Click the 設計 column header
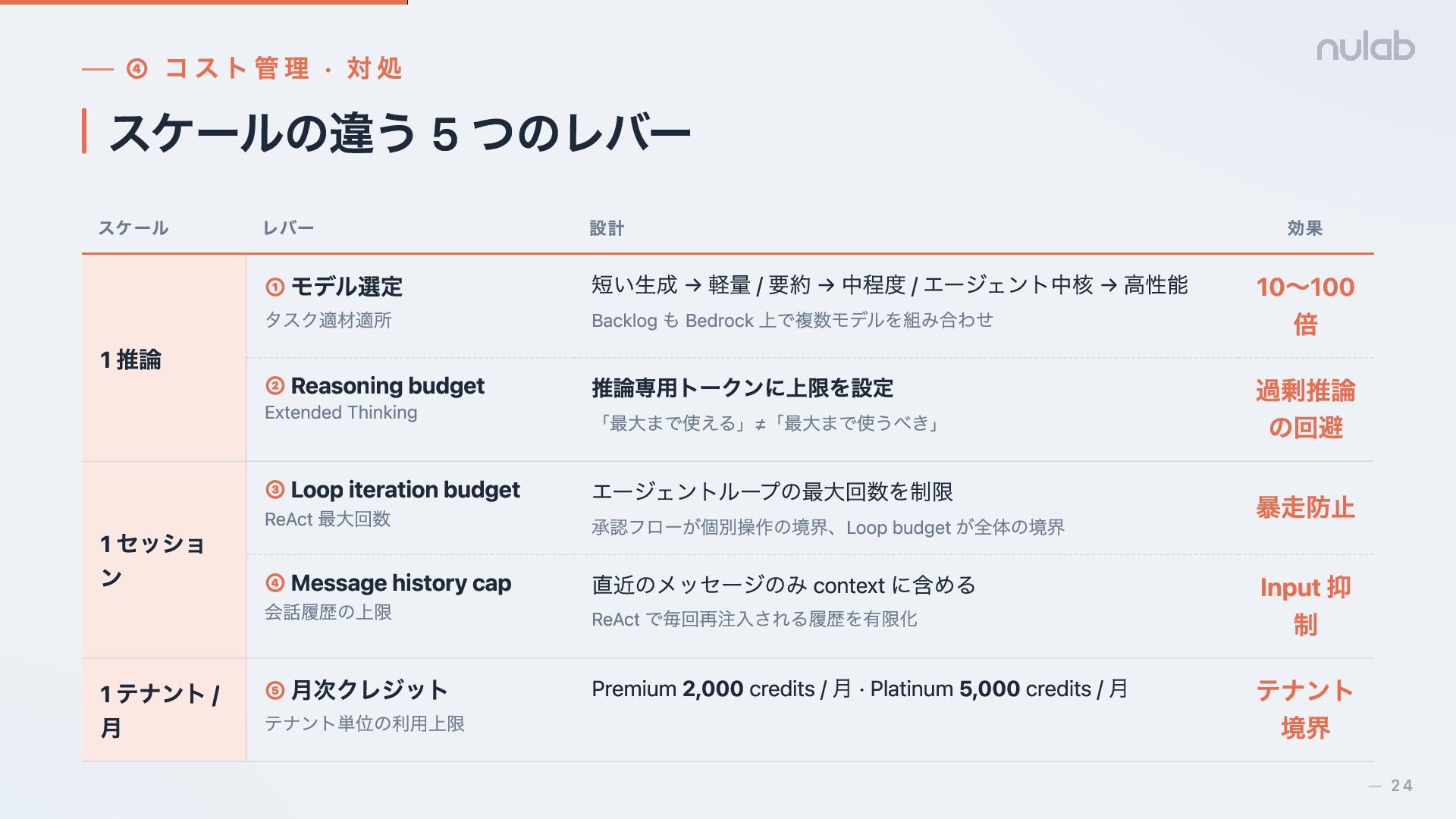The width and height of the screenshot is (1456, 819). (607, 228)
